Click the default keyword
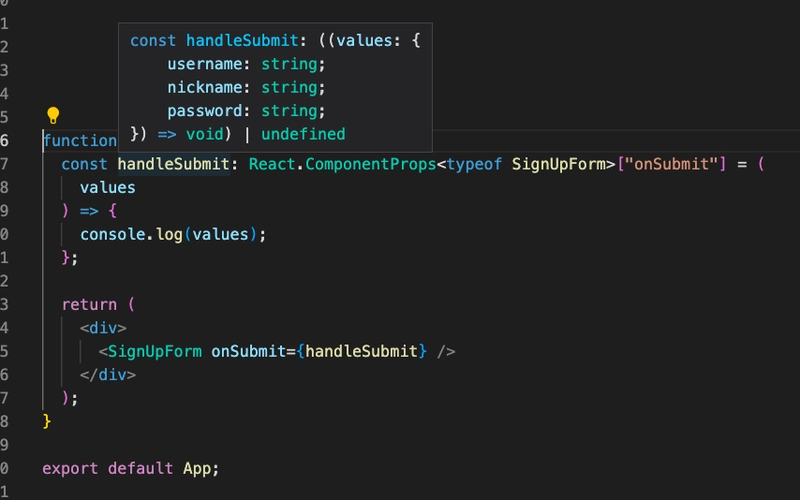The width and height of the screenshot is (800, 500). [x=141, y=468]
